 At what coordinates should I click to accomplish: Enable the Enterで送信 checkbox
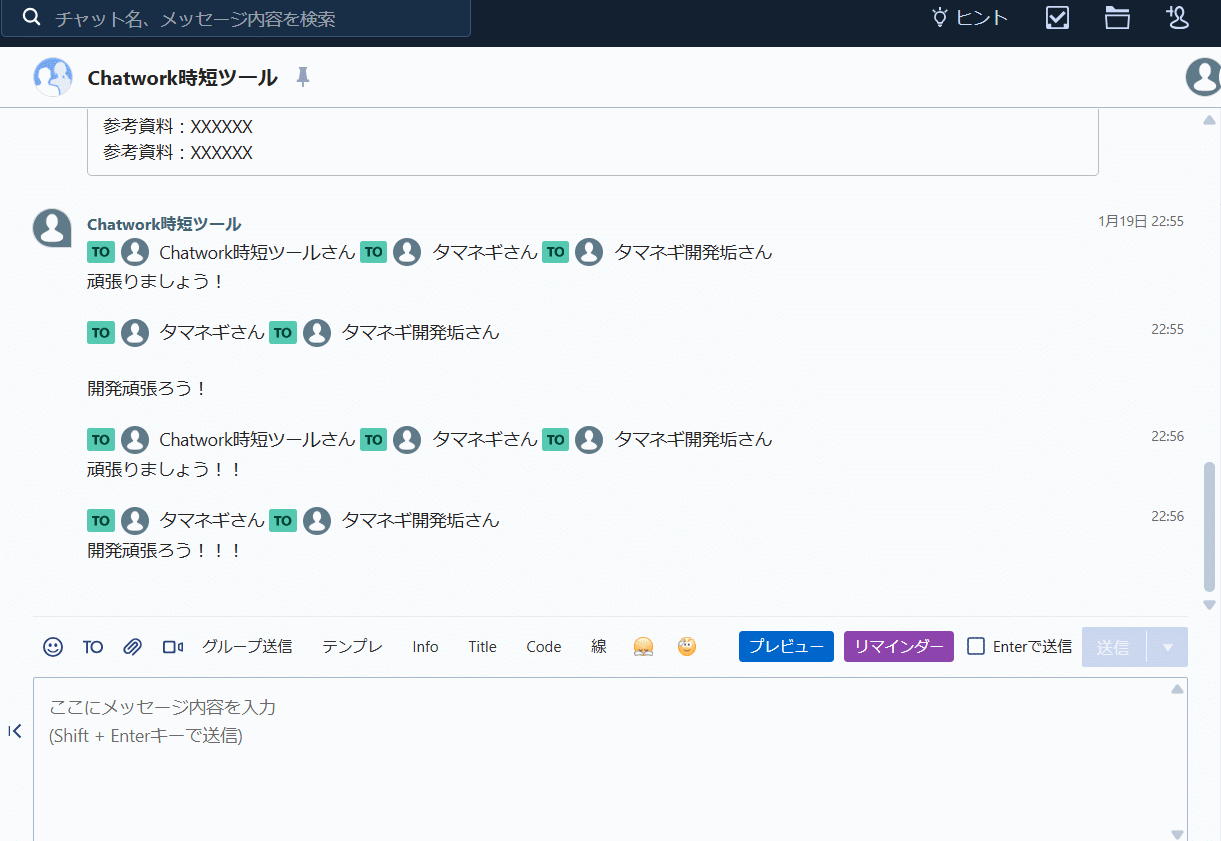point(976,647)
